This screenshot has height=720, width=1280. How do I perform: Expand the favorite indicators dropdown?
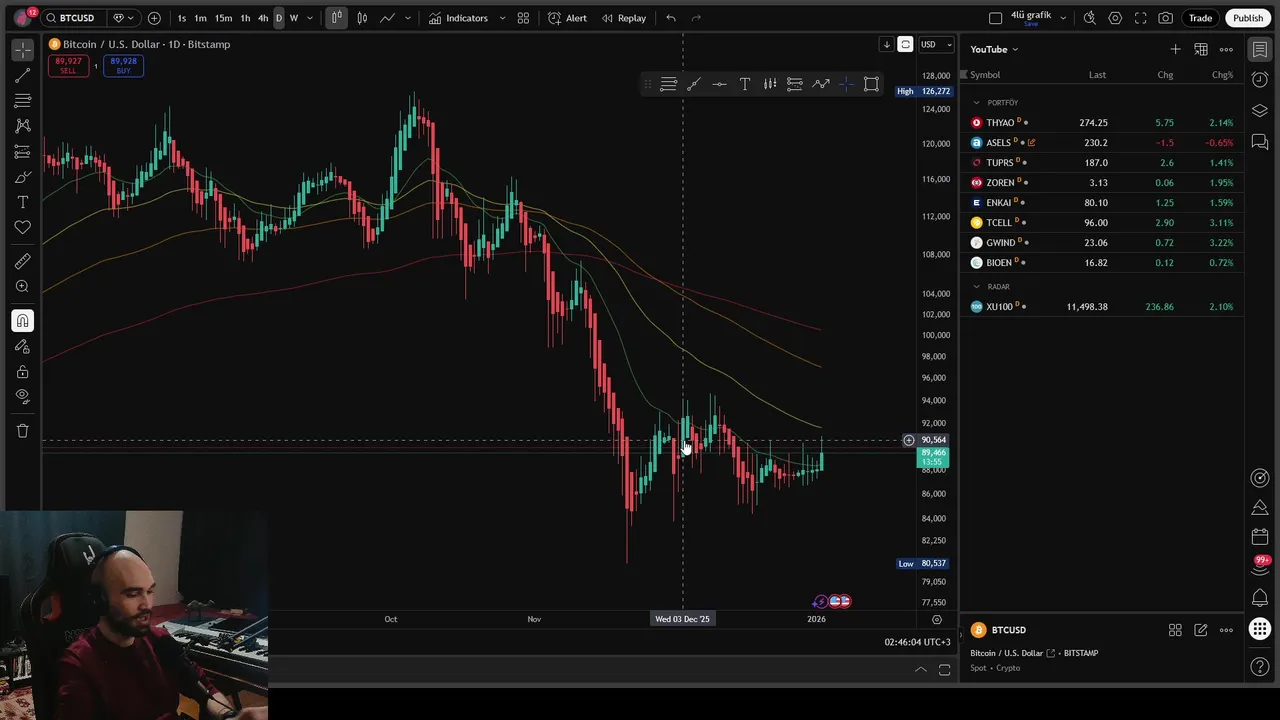(502, 18)
